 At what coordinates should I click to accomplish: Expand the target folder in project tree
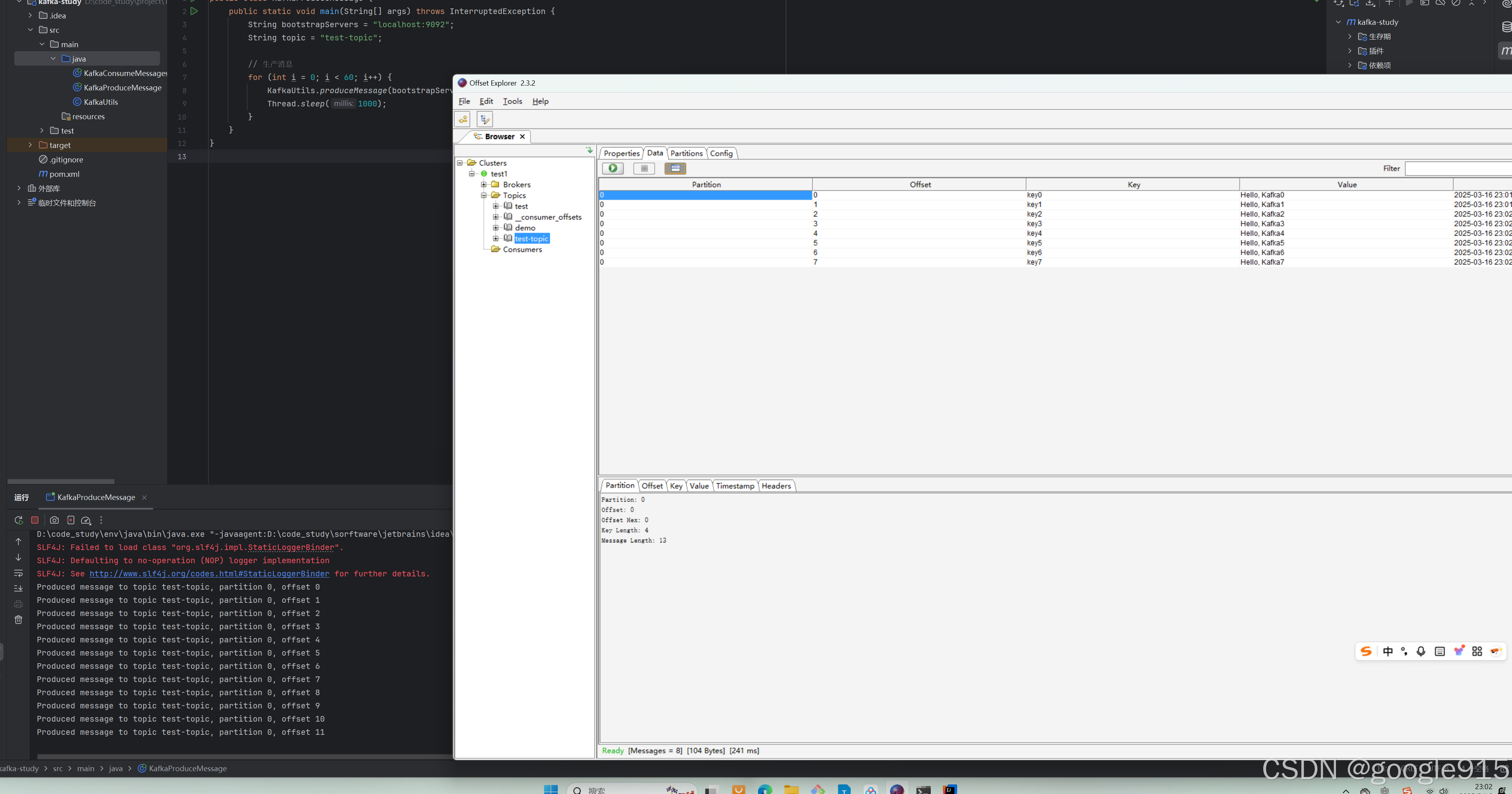30,145
